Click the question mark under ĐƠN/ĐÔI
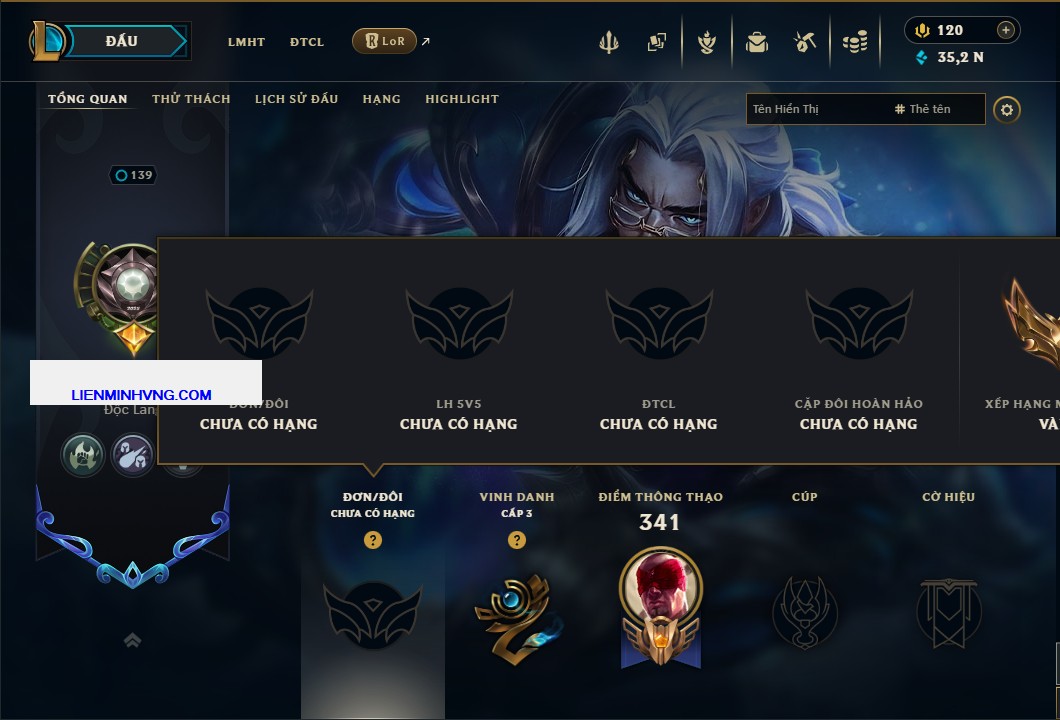The image size is (1060, 720). pyautogui.click(x=372, y=540)
